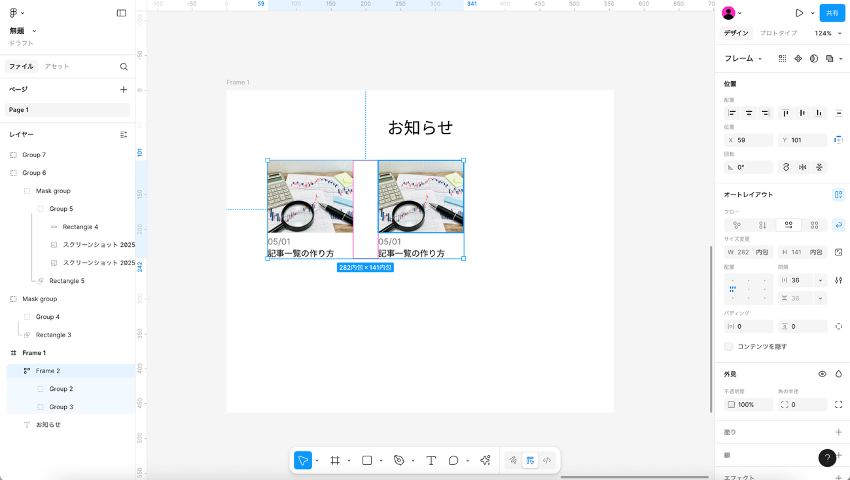
Task: Click the distribute spacing icon
Action: click(x=839, y=113)
